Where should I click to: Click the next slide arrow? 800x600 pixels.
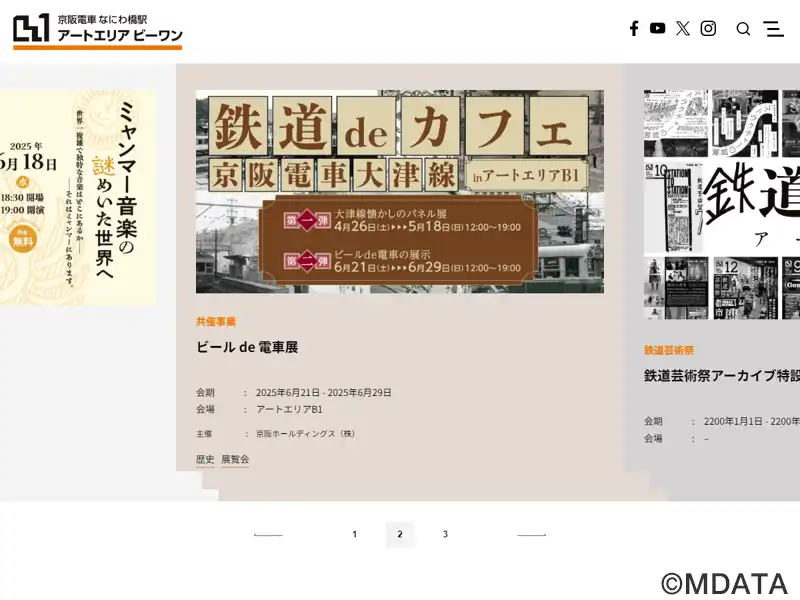[532, 535]
